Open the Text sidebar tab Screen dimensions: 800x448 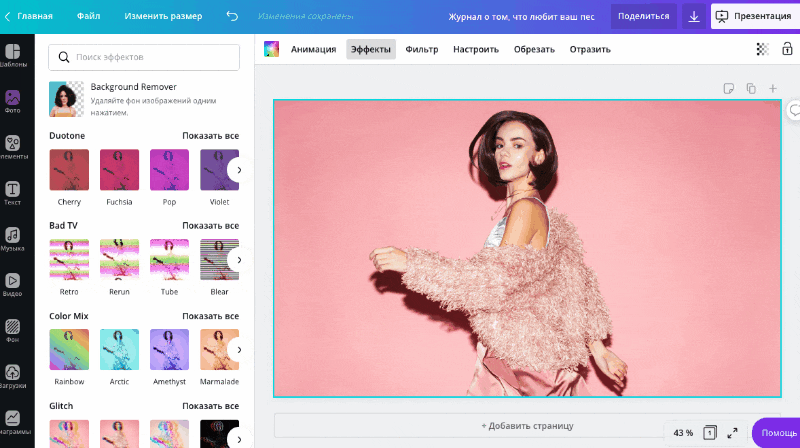pos(13,193)
